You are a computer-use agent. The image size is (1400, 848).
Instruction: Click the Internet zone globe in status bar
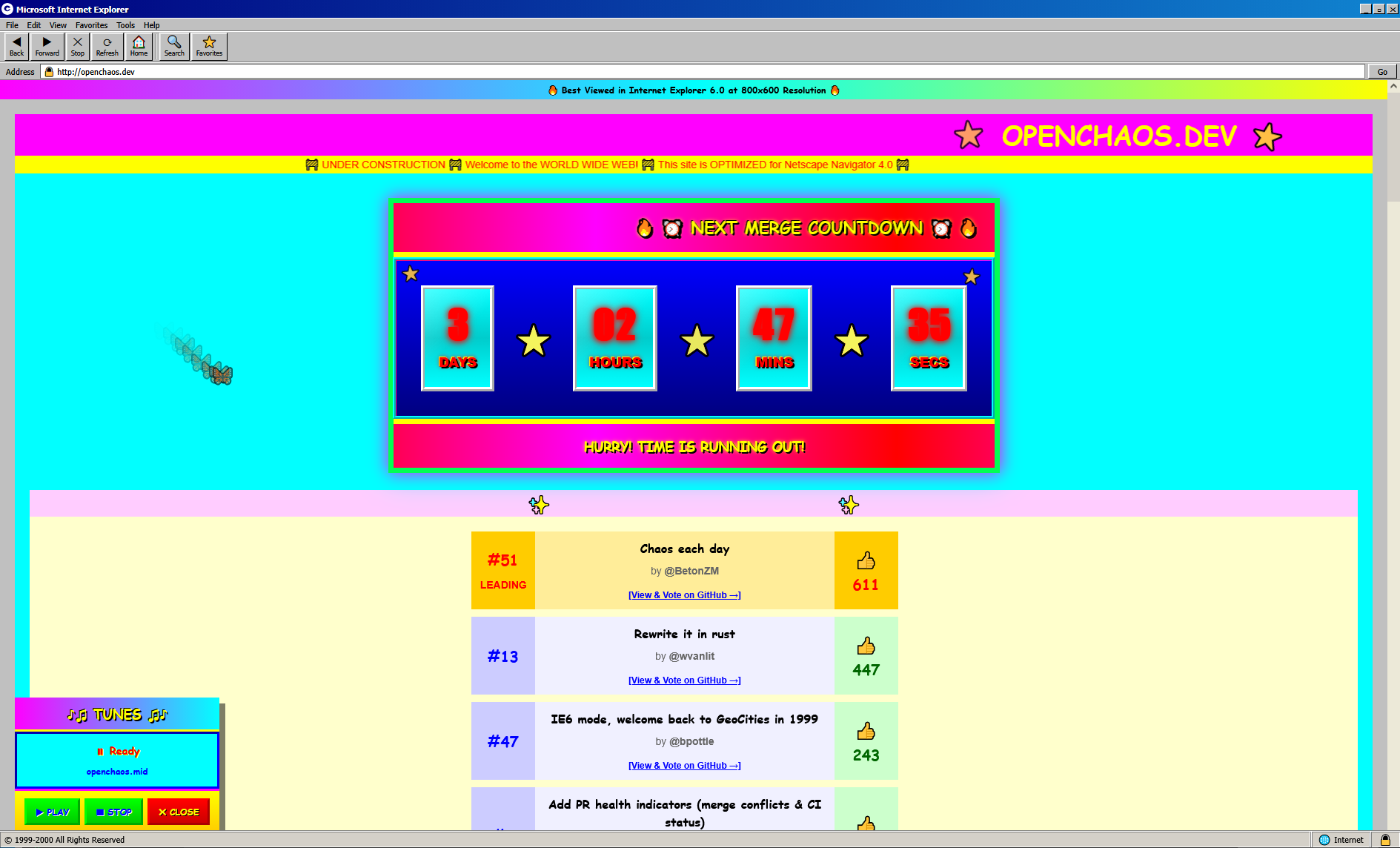point(1324,840)
